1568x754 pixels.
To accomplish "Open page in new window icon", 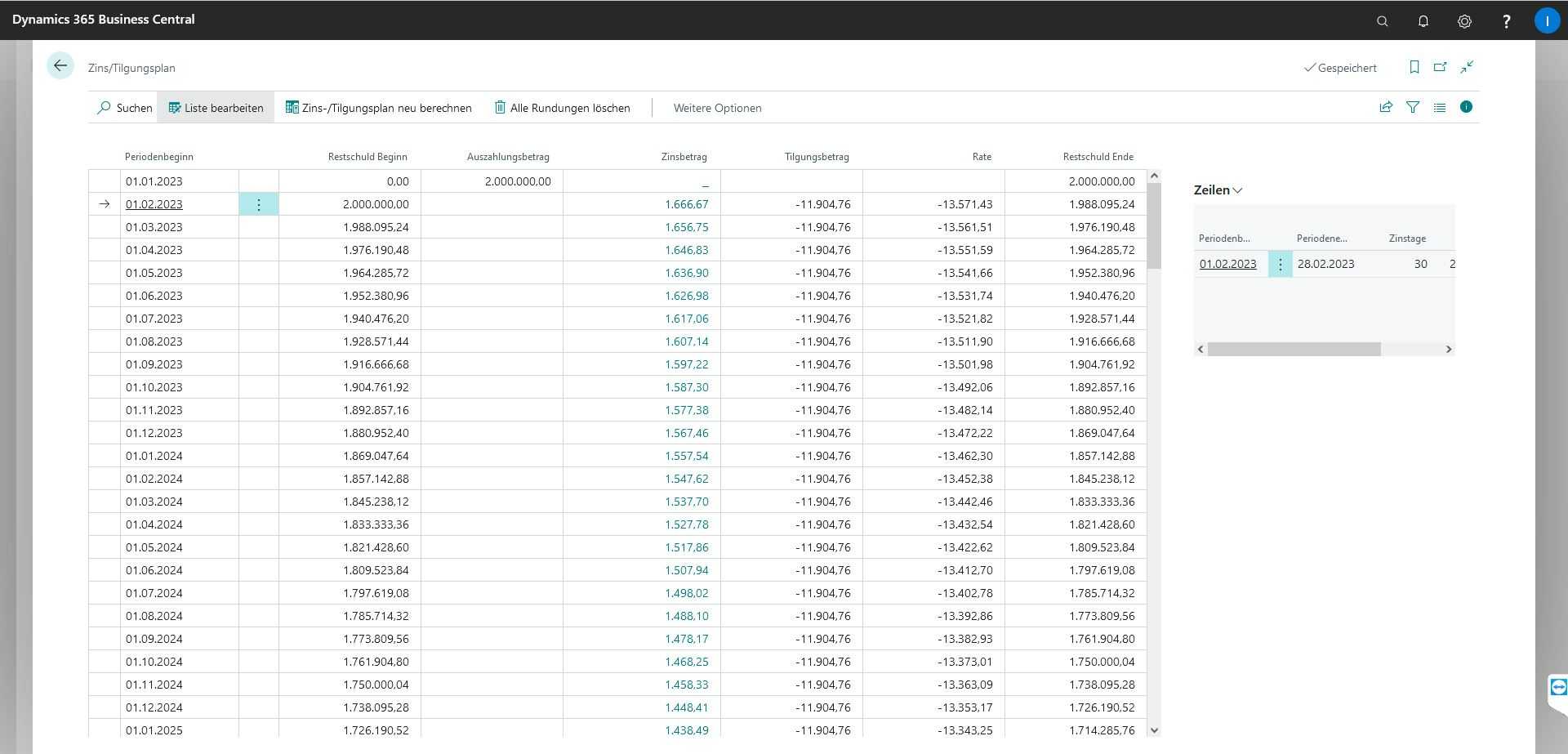I will click(1441, 68).
